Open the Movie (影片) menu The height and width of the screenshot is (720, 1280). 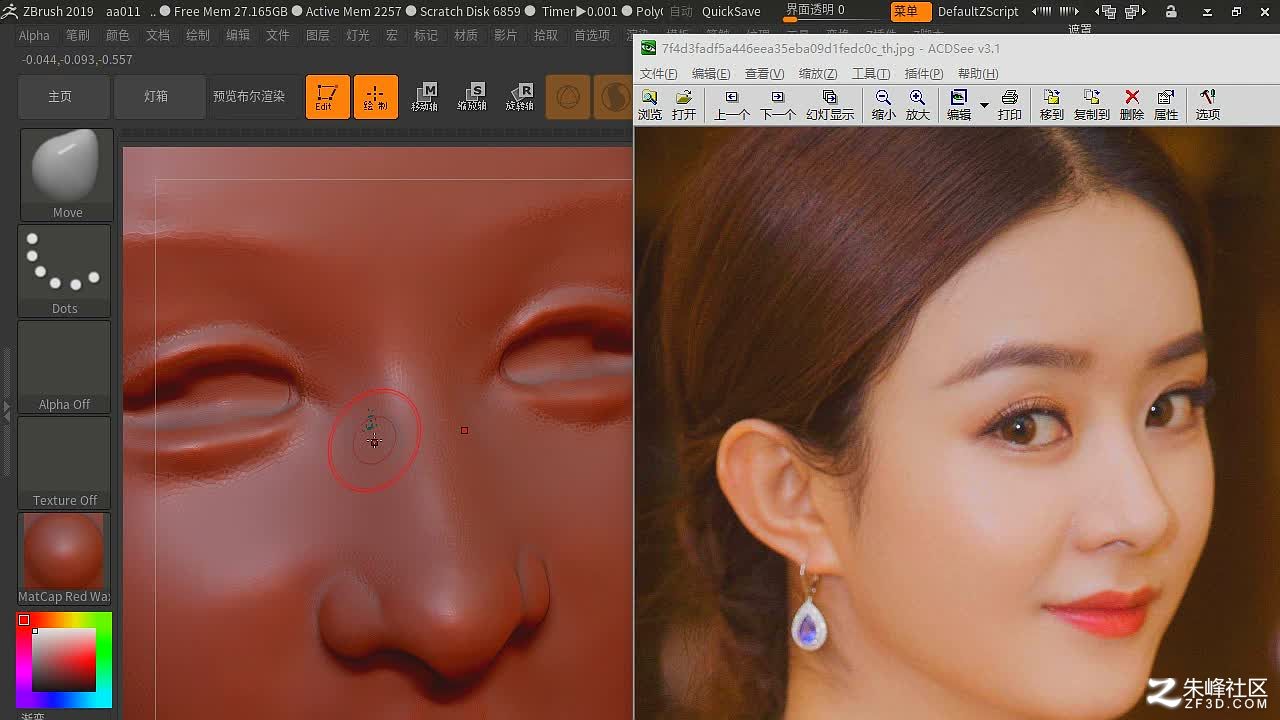[x=506, y=35]
